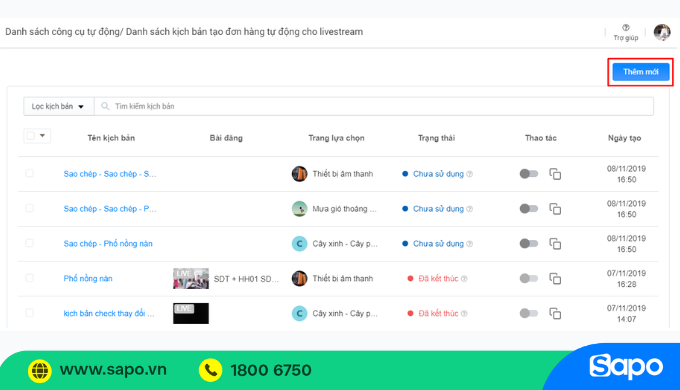Open script Sao chép - Phố nồng nàn
680x390 pixels.
108,244
